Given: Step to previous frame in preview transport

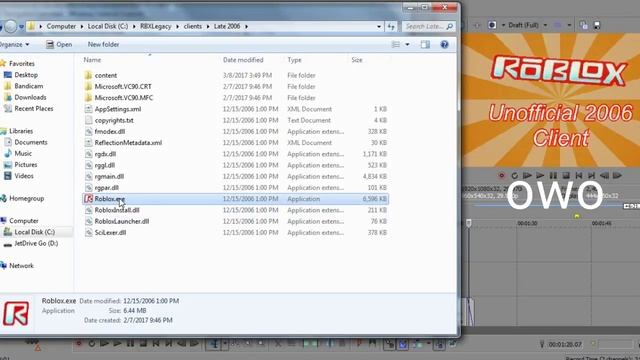Looking at the screenshot, I should click(604, 176).
